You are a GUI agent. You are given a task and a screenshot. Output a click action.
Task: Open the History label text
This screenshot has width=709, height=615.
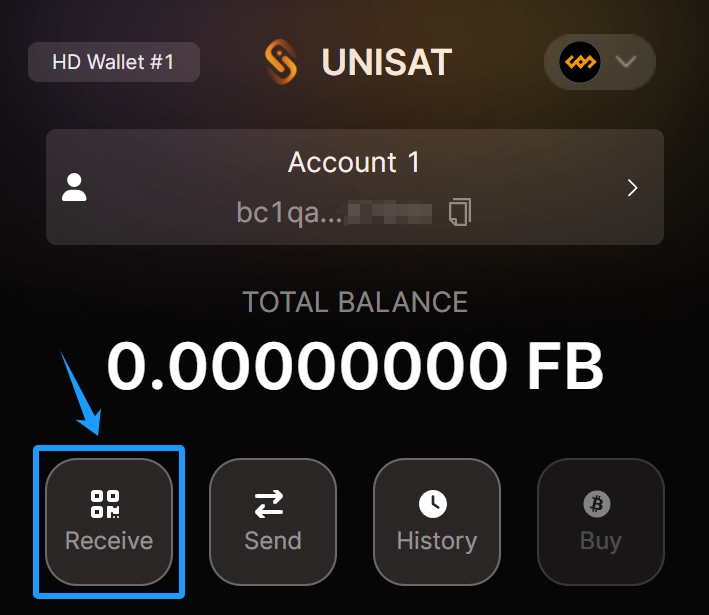[x=437, y=541]
